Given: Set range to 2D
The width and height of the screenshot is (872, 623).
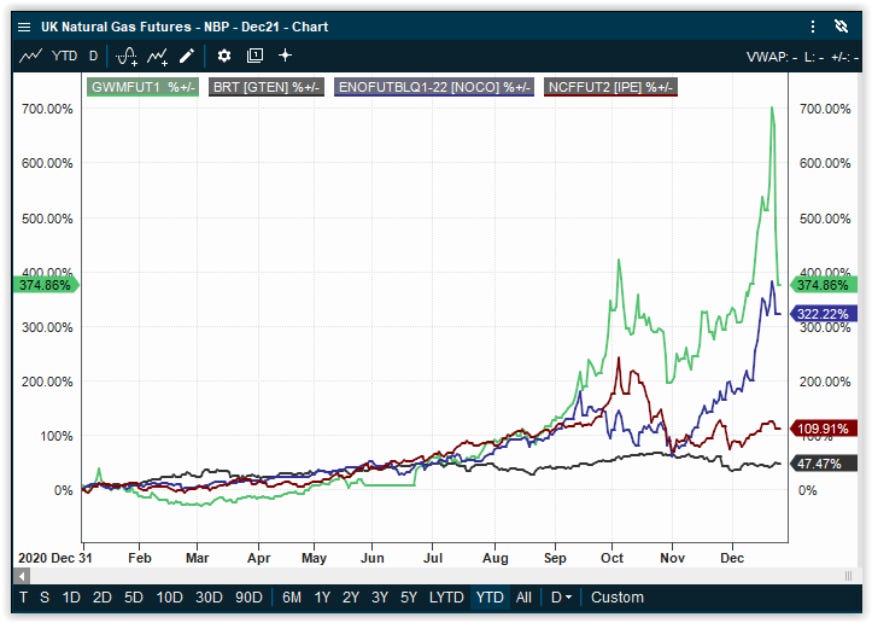Looking at the screenshot, I should pos(102,597).
